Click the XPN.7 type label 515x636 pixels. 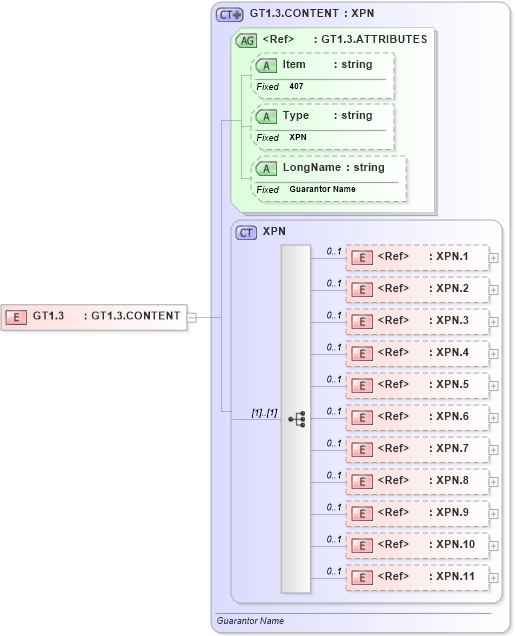tap(452, 449)
